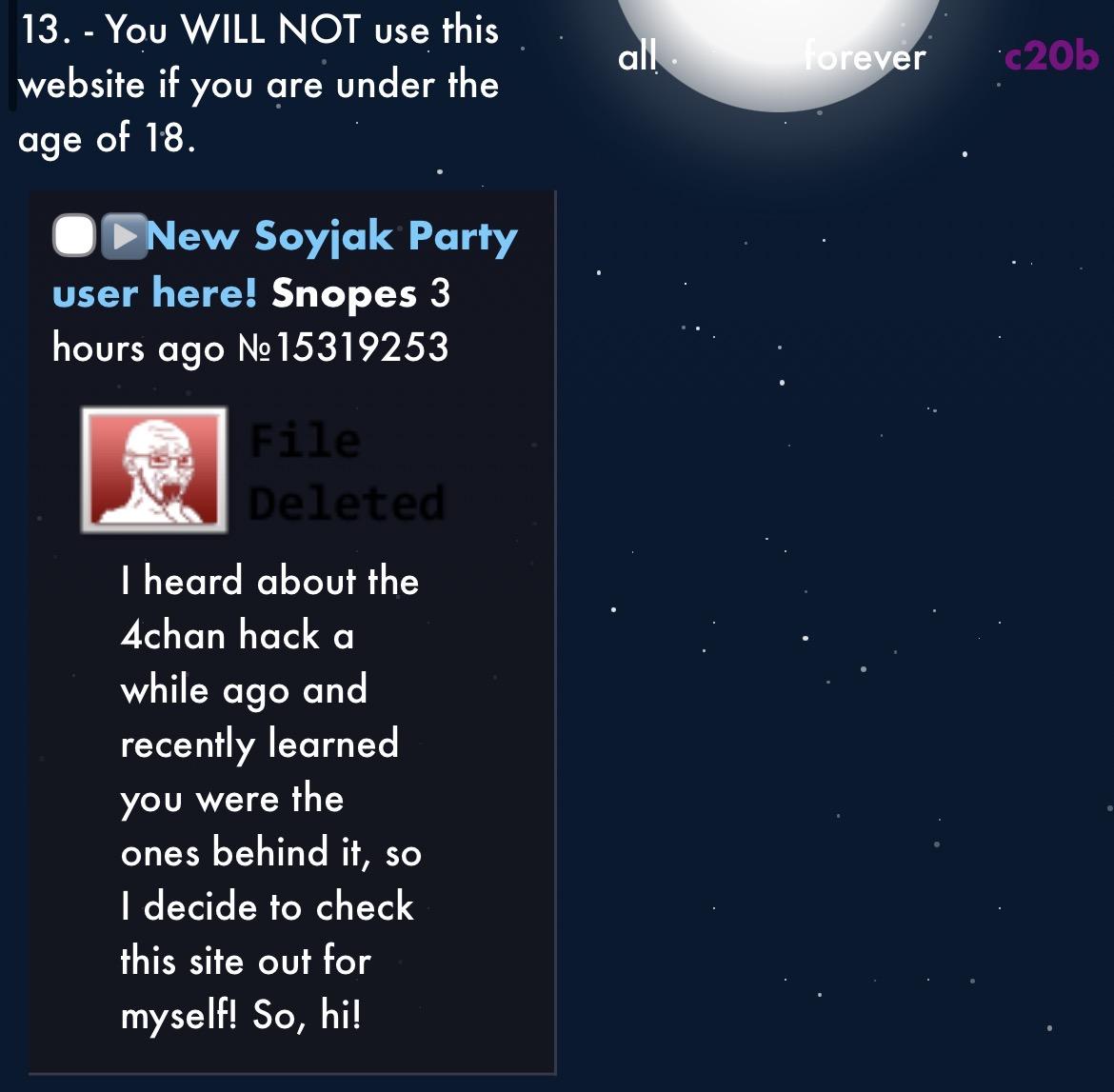This screenshot has height=1092, width=1114.
Task: Click the rule 13 age restriction text
Action: point(259,85)
